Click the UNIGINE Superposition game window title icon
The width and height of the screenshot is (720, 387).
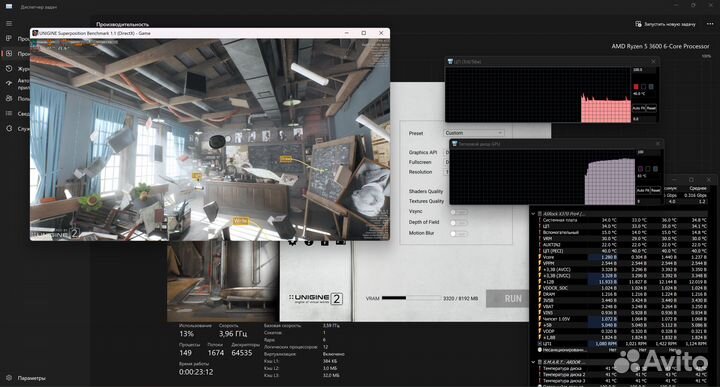(x=35, y=33)
